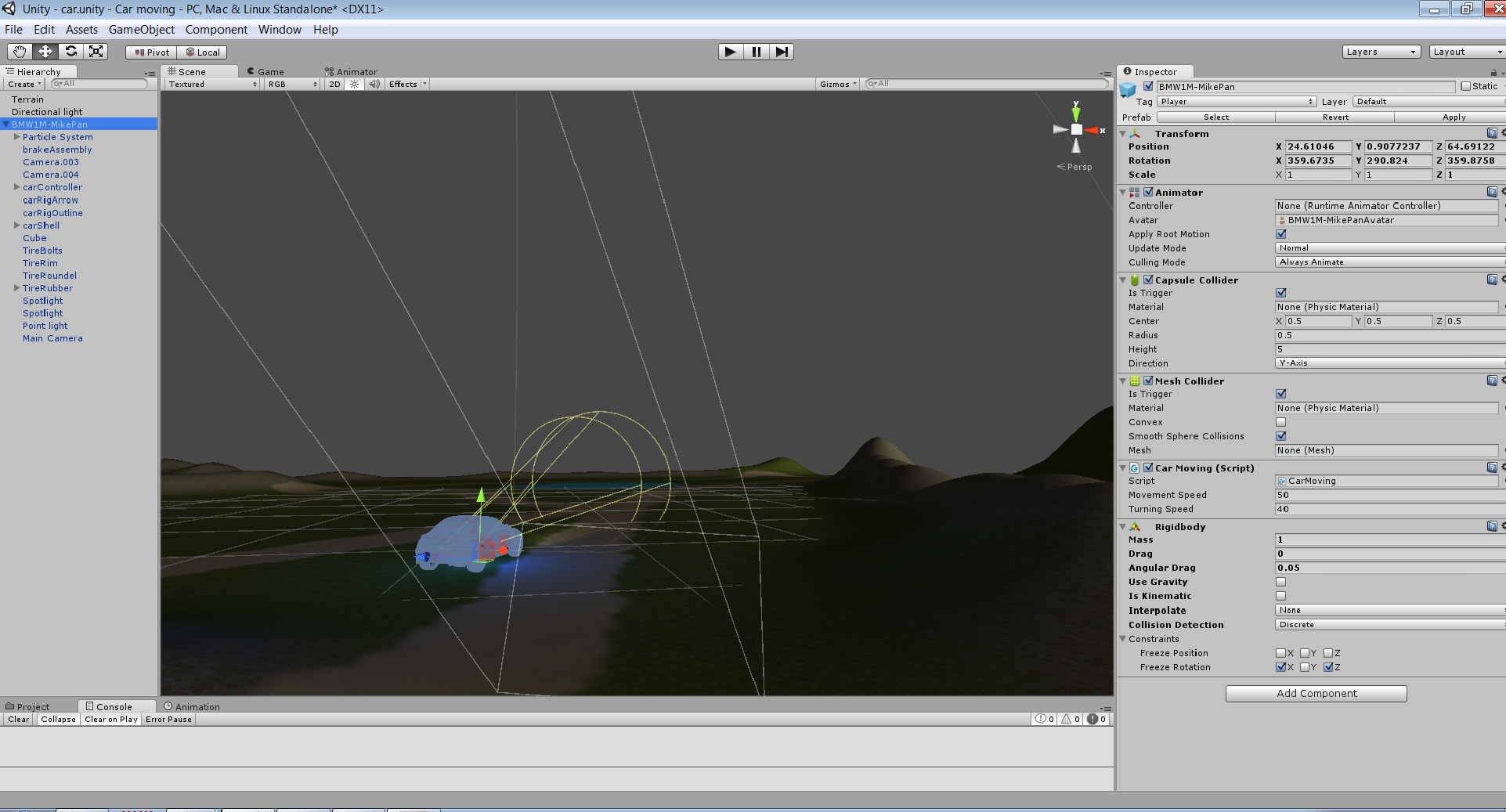The width and height of the screenshot is (1506, 812).
Task: Enable Convex on Mesh Collider
Action: 1281,422
